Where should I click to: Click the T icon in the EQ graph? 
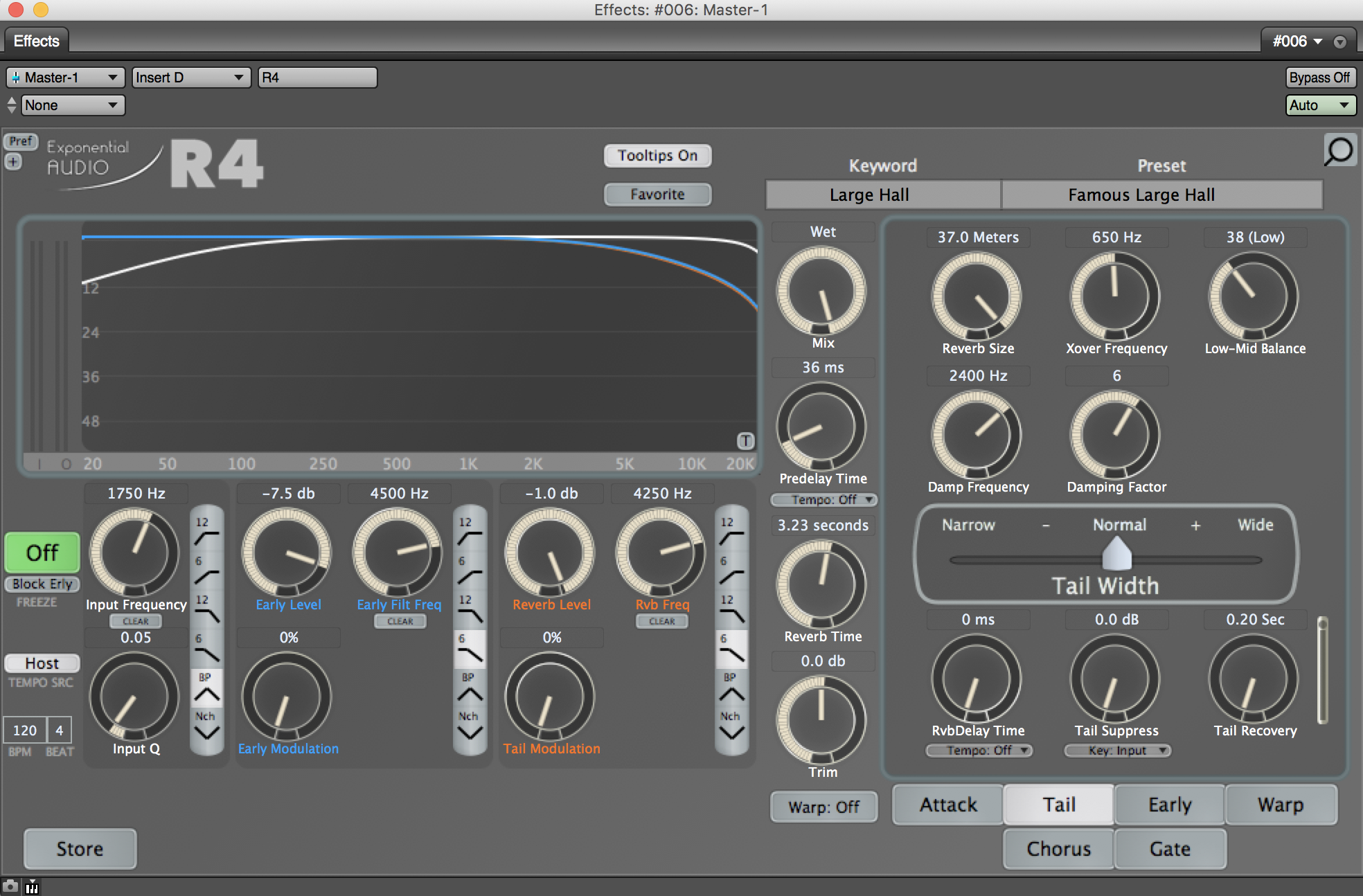tap(745, 440)
